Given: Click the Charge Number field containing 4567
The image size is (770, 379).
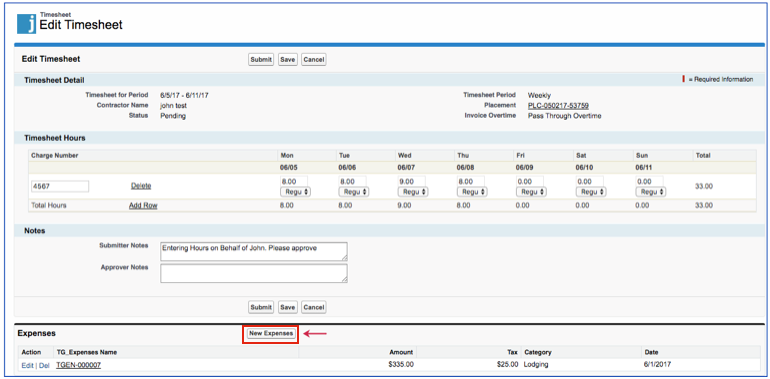Looking at the screenshot, I should click(59, 186).
